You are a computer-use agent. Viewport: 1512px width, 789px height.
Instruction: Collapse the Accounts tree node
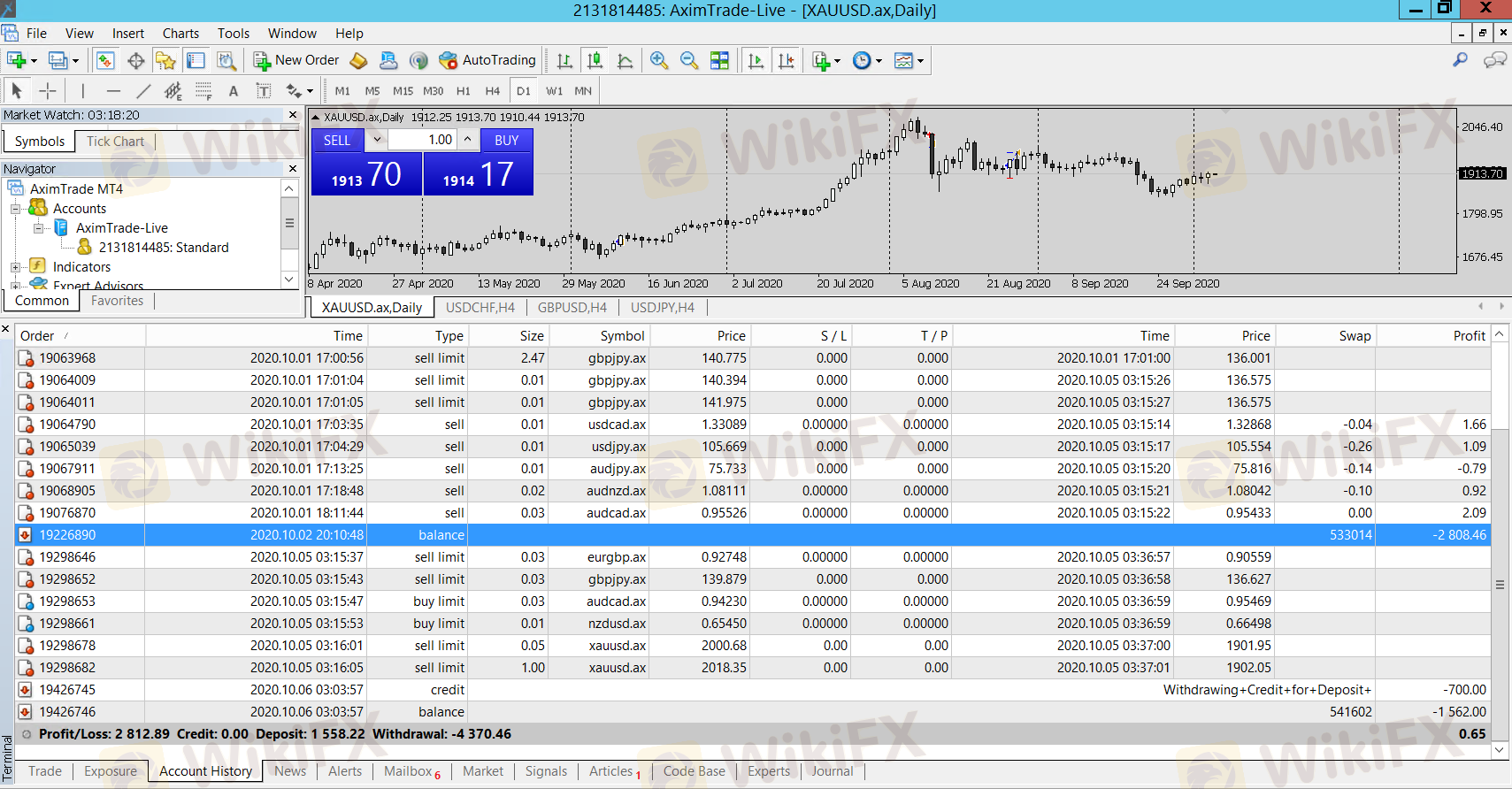tap(15, 209)
